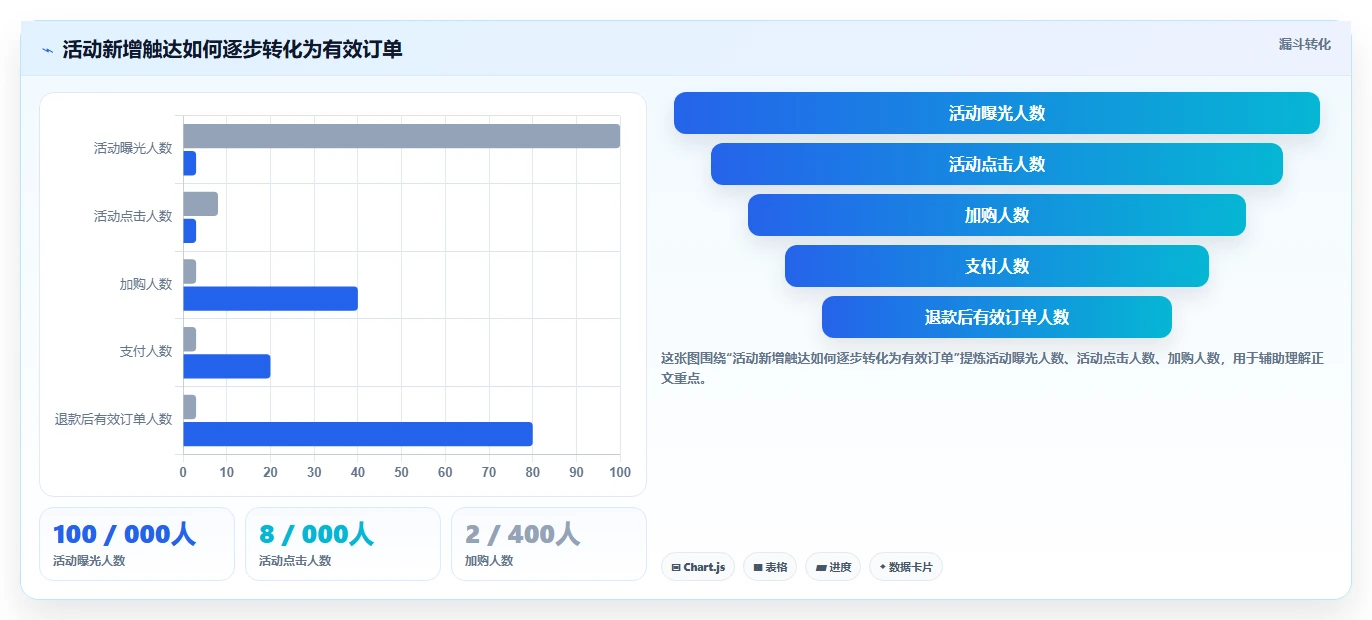Click the 退款后有效订单人数 y-axis label
This screenshot has height=620, width=1372.
click(x=113, y=419)
